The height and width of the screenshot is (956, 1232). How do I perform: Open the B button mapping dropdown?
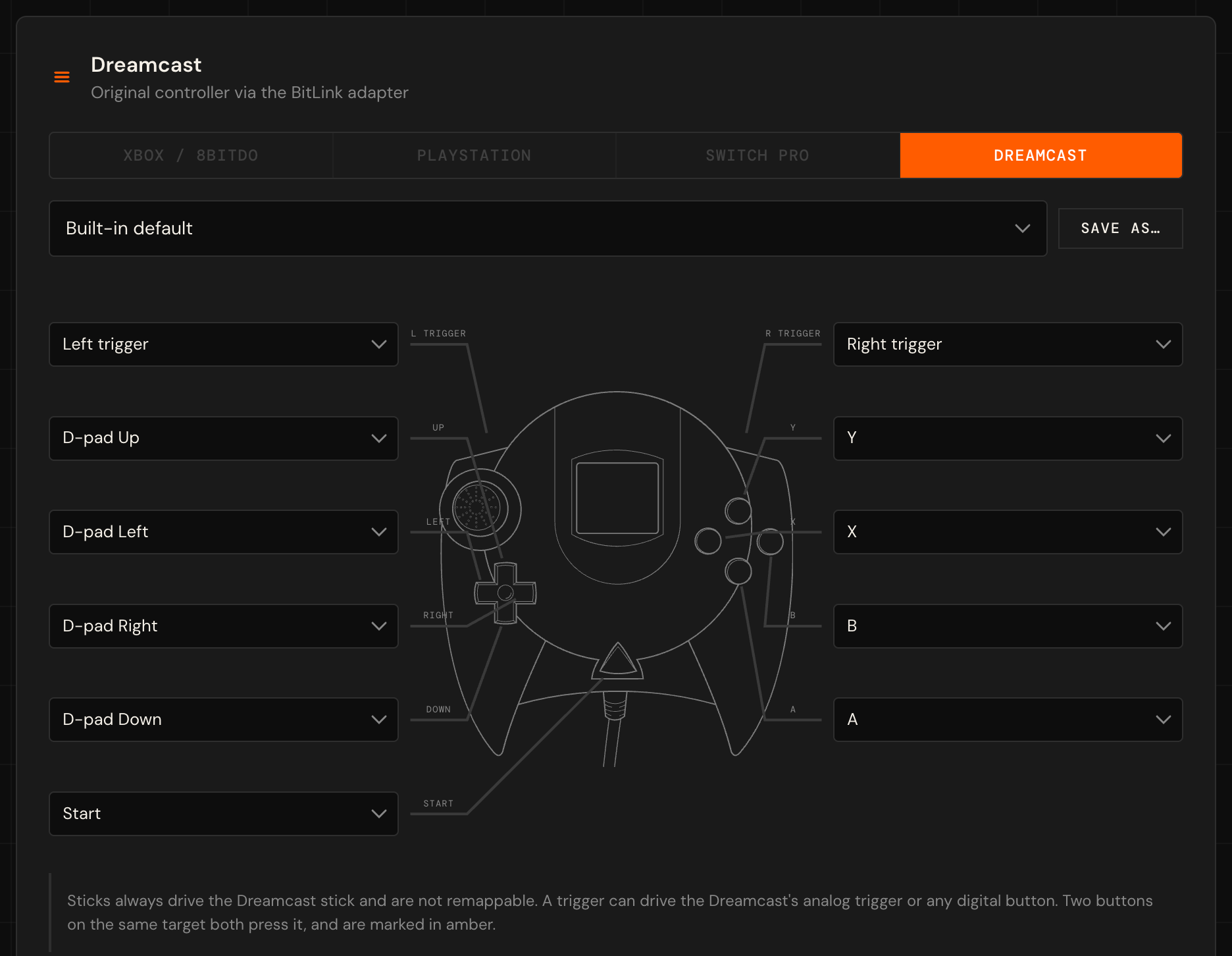pyautogui.click(x=1008, y=626)
